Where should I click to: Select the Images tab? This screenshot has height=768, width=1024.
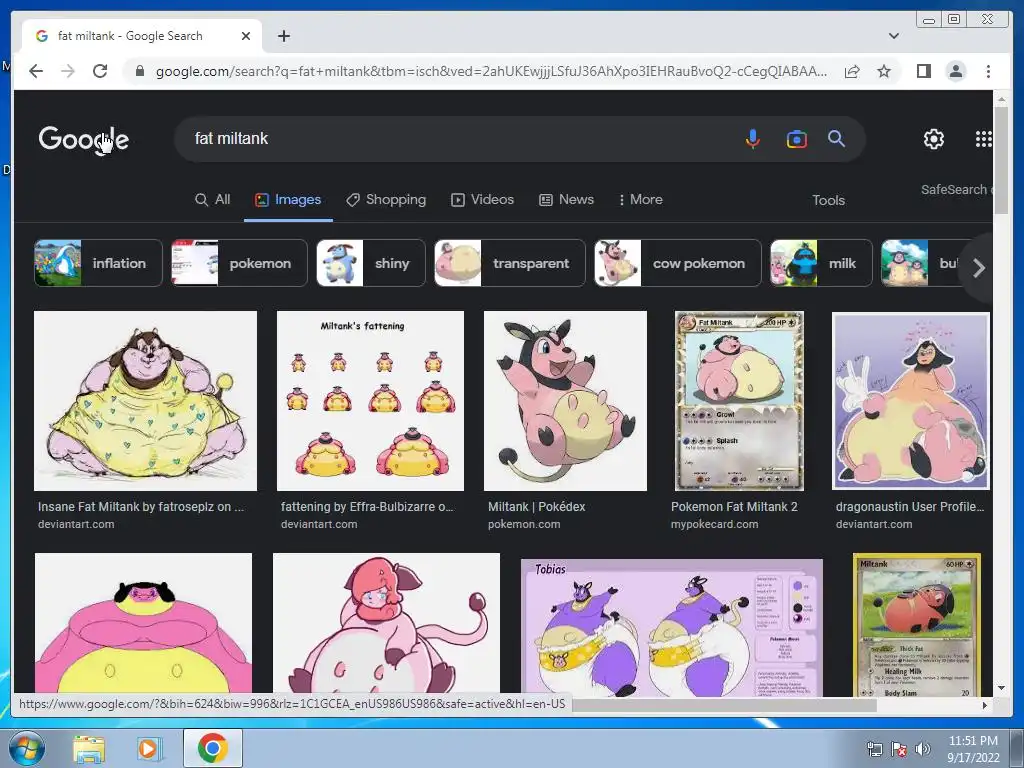[288, 200]
